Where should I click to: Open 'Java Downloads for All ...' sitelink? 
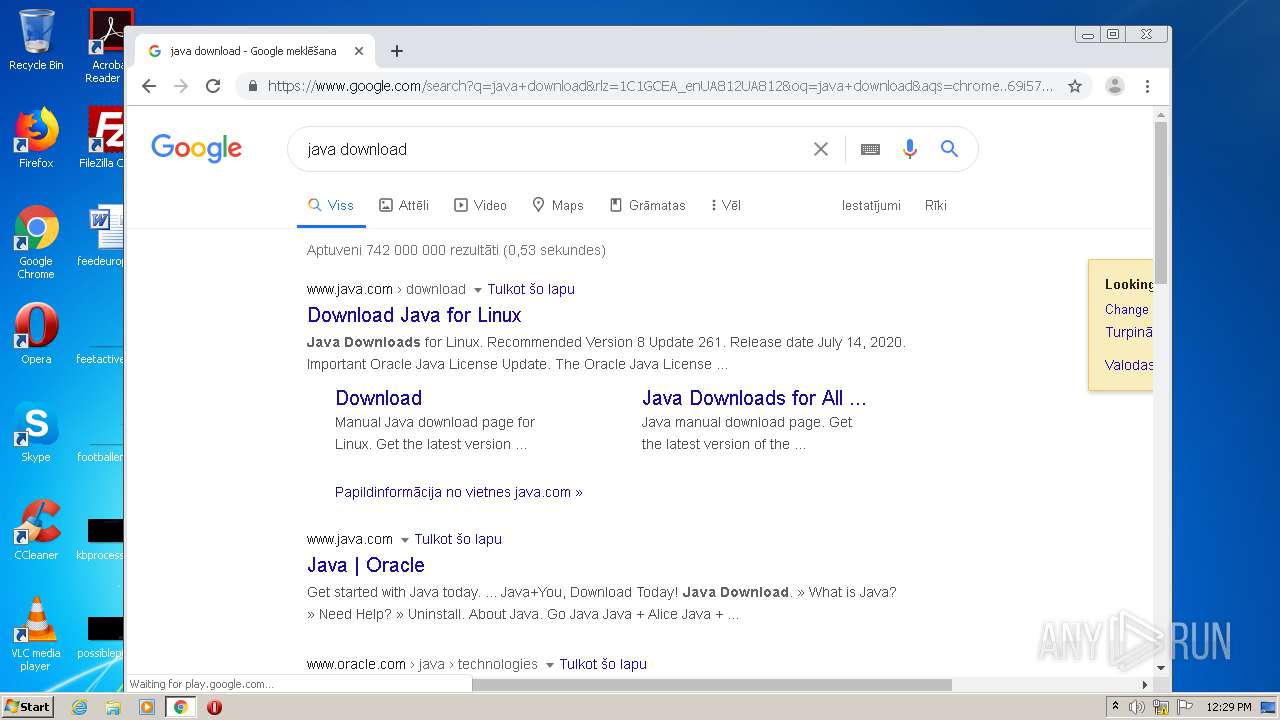[754, 398]
